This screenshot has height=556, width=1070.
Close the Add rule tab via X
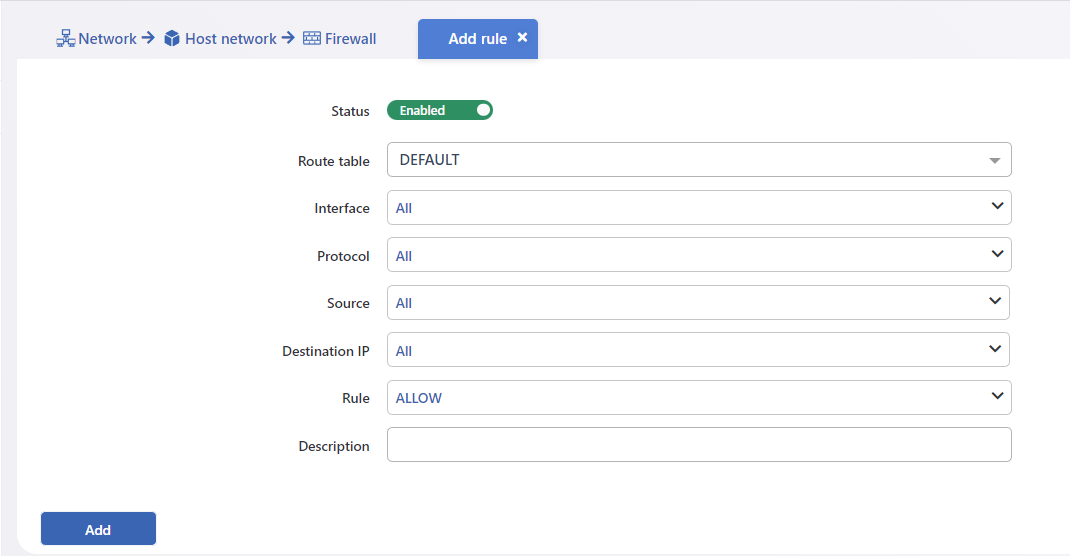[x=522, y=38]
